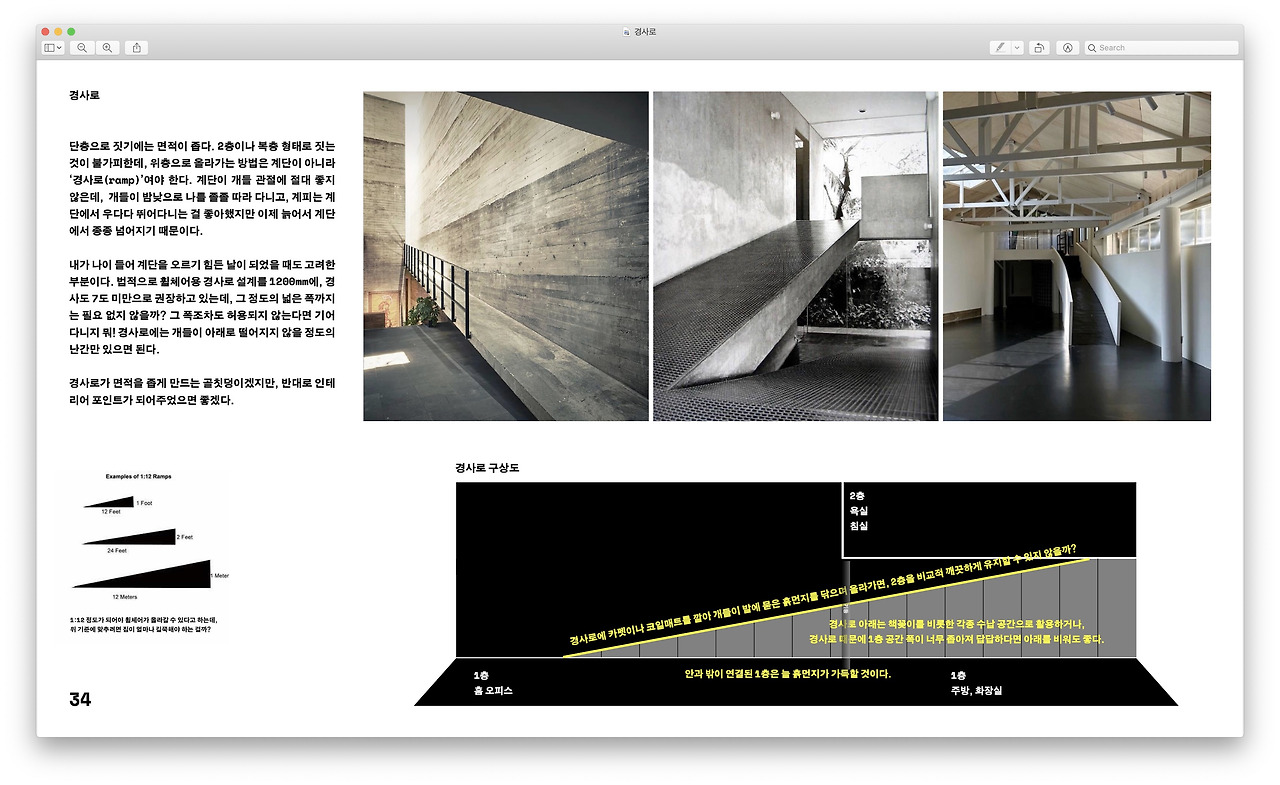Click the Zoom Out magnifier button
Screen dimensions: 1280x785
point(82,47)
